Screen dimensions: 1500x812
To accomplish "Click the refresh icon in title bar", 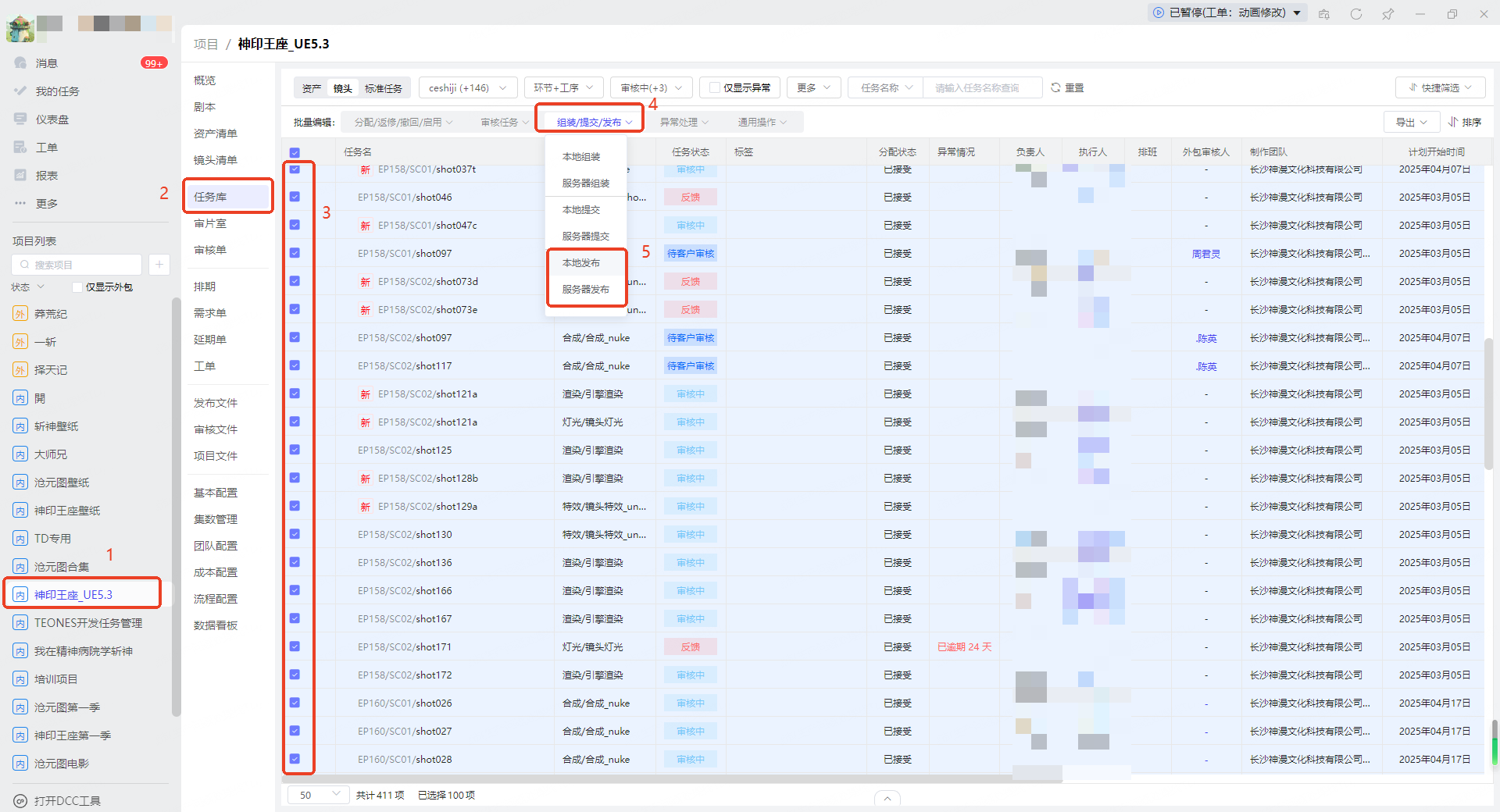I will pyautogui.click(x=1356, y=14).
